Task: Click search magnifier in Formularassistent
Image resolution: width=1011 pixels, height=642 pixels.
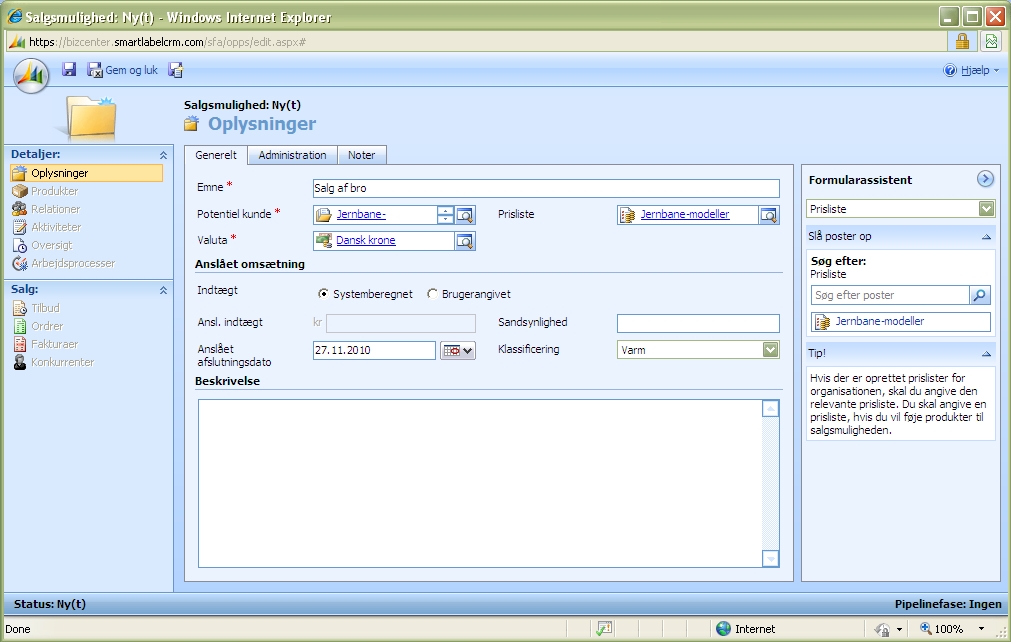Action: click(x=980, y=295)
